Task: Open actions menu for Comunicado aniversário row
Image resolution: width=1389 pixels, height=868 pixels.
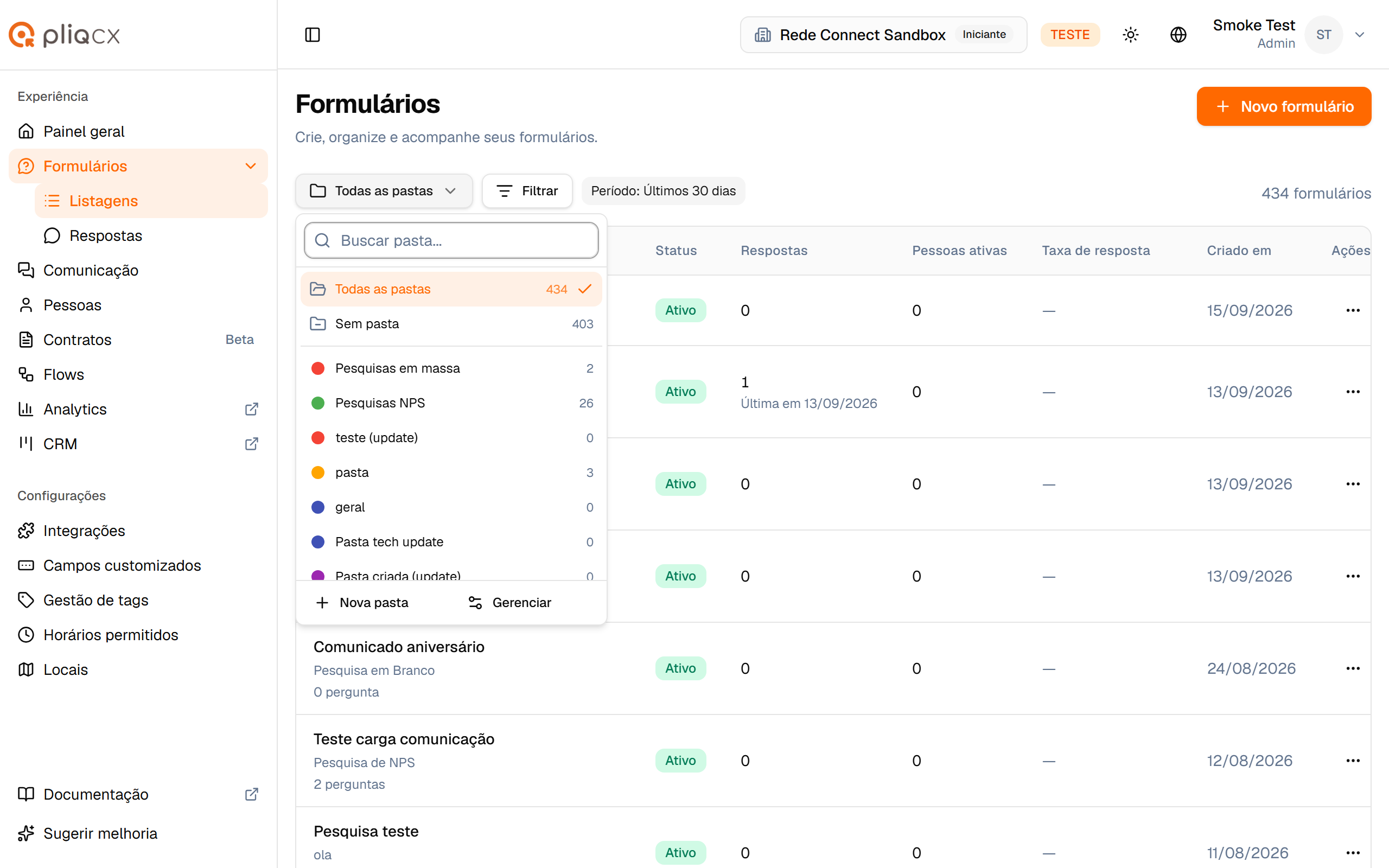Action: [x=1353, y=668]
